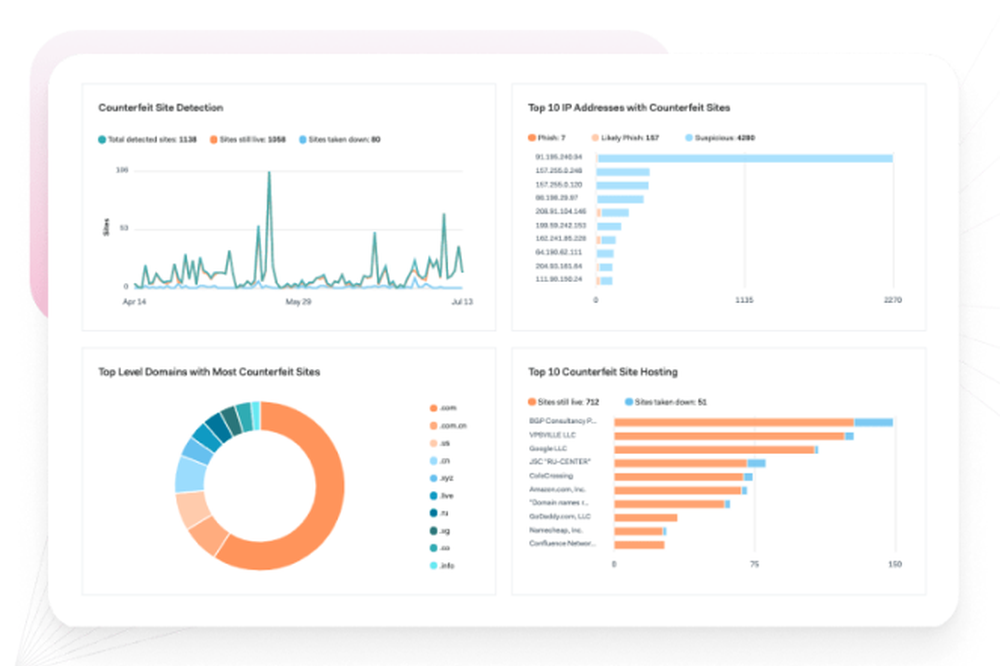Click the 1135 axis value
The width and height of the screenshot is (1000, 666).
click(x=744, y=300)
